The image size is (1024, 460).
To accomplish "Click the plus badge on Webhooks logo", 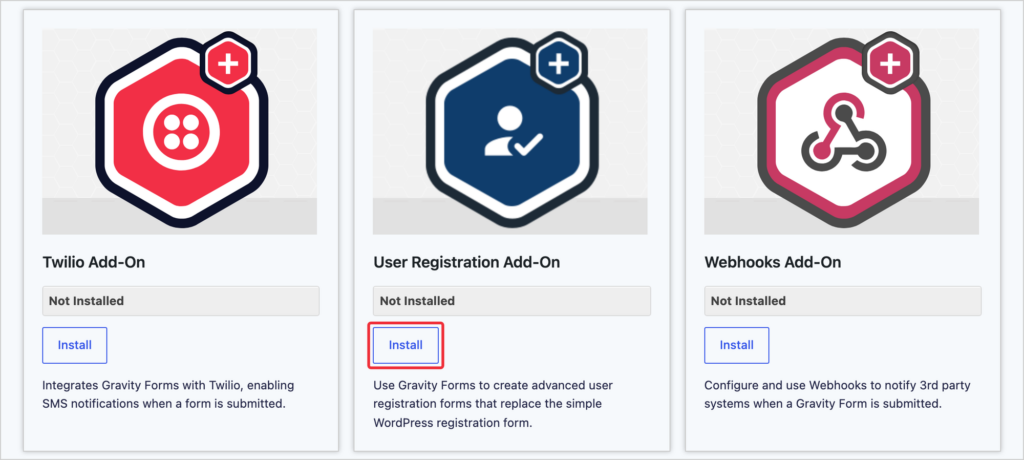I will click(890, 64).
